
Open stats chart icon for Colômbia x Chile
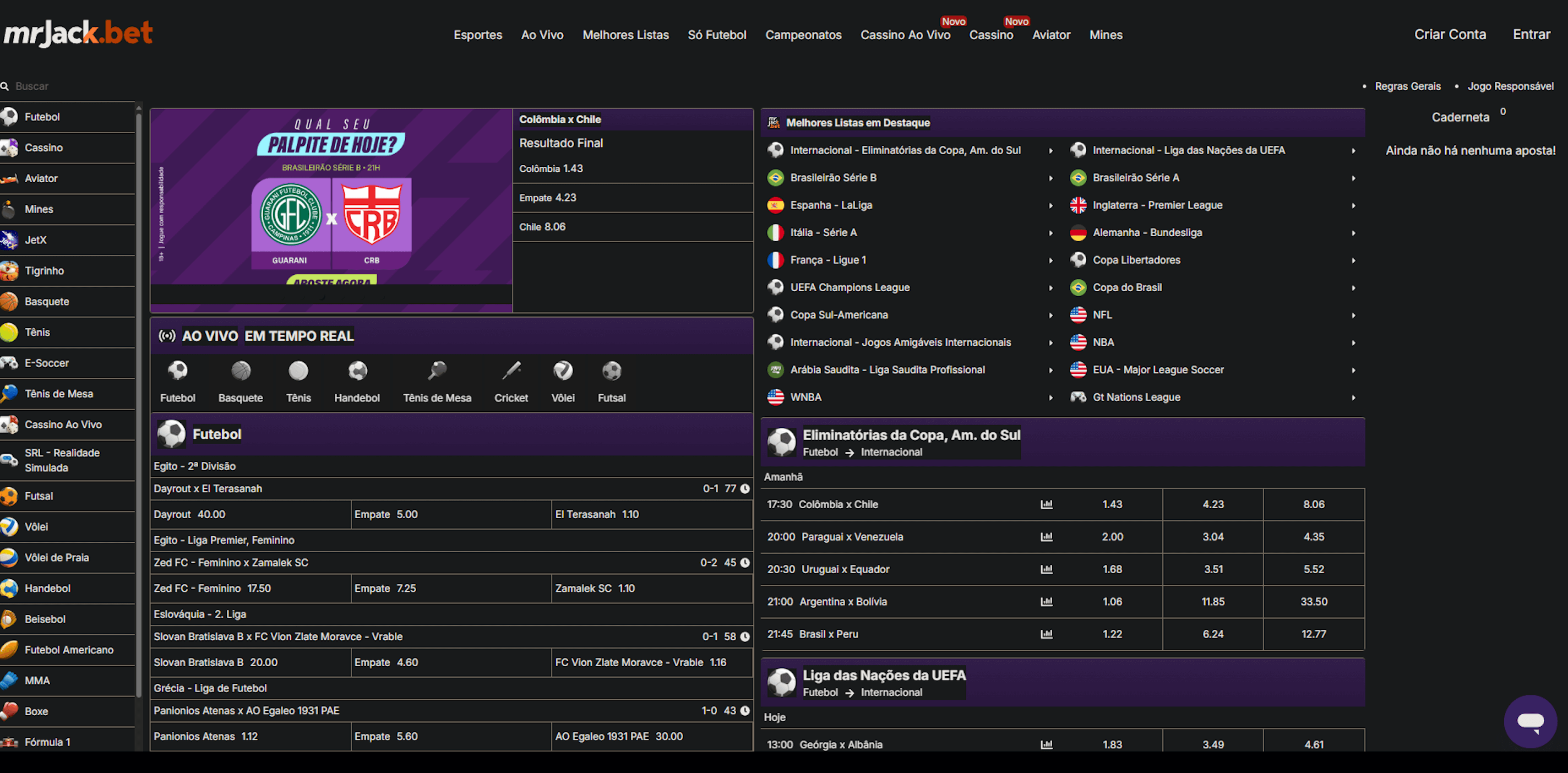point(1047,504)
